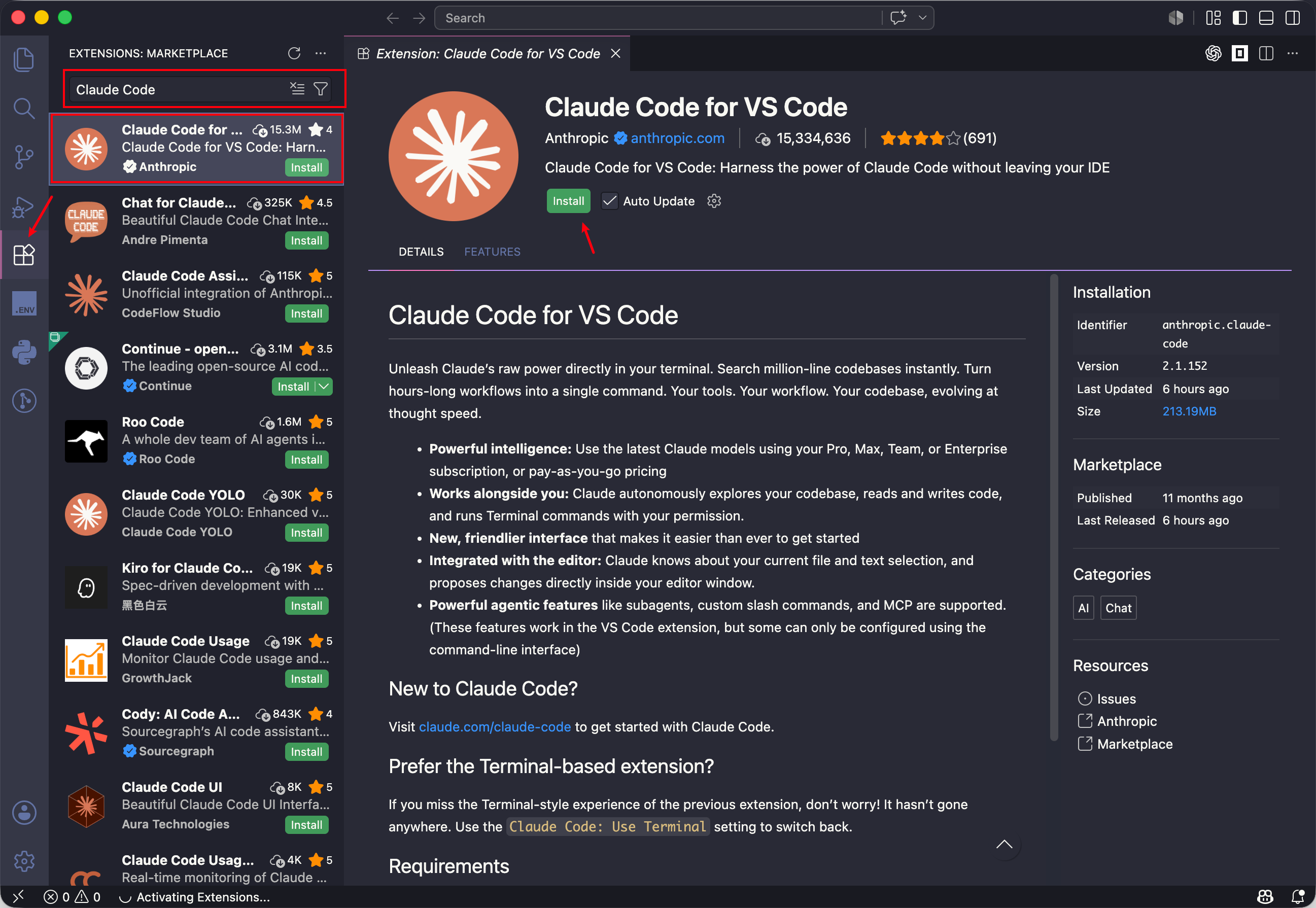The height and width of the screenshot is (908, 1316).
Task: Open the extension settings gear beside Auto Update
Action: (714, 201)
